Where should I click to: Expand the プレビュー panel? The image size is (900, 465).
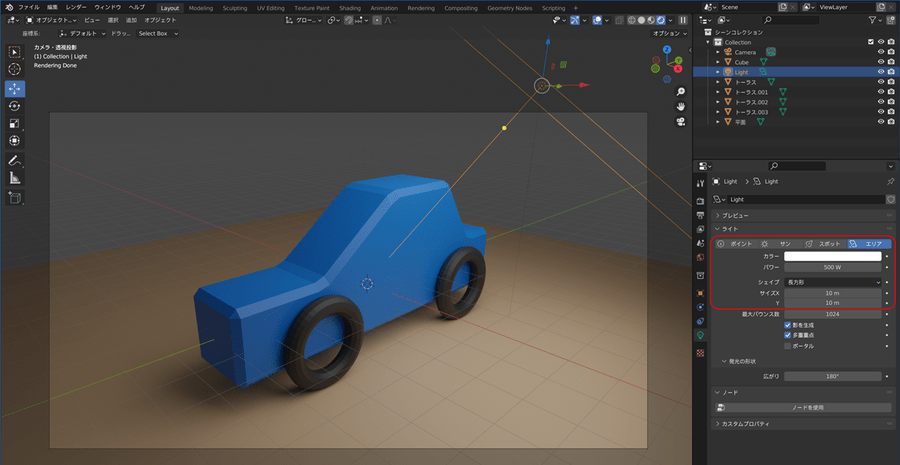pyautogui.click(x=735, y=215)
